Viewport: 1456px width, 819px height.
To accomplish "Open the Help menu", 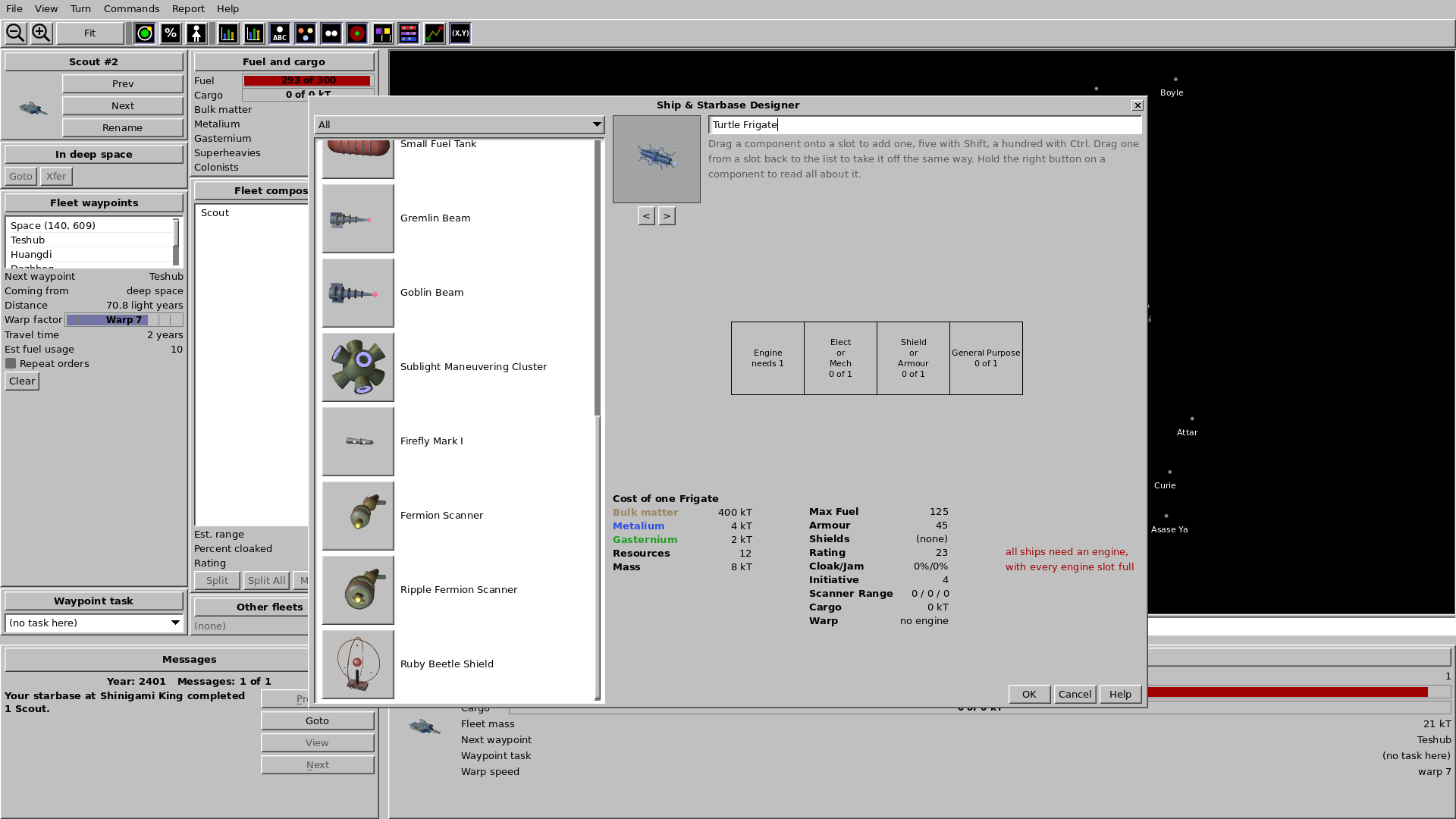I will (227, 9).
